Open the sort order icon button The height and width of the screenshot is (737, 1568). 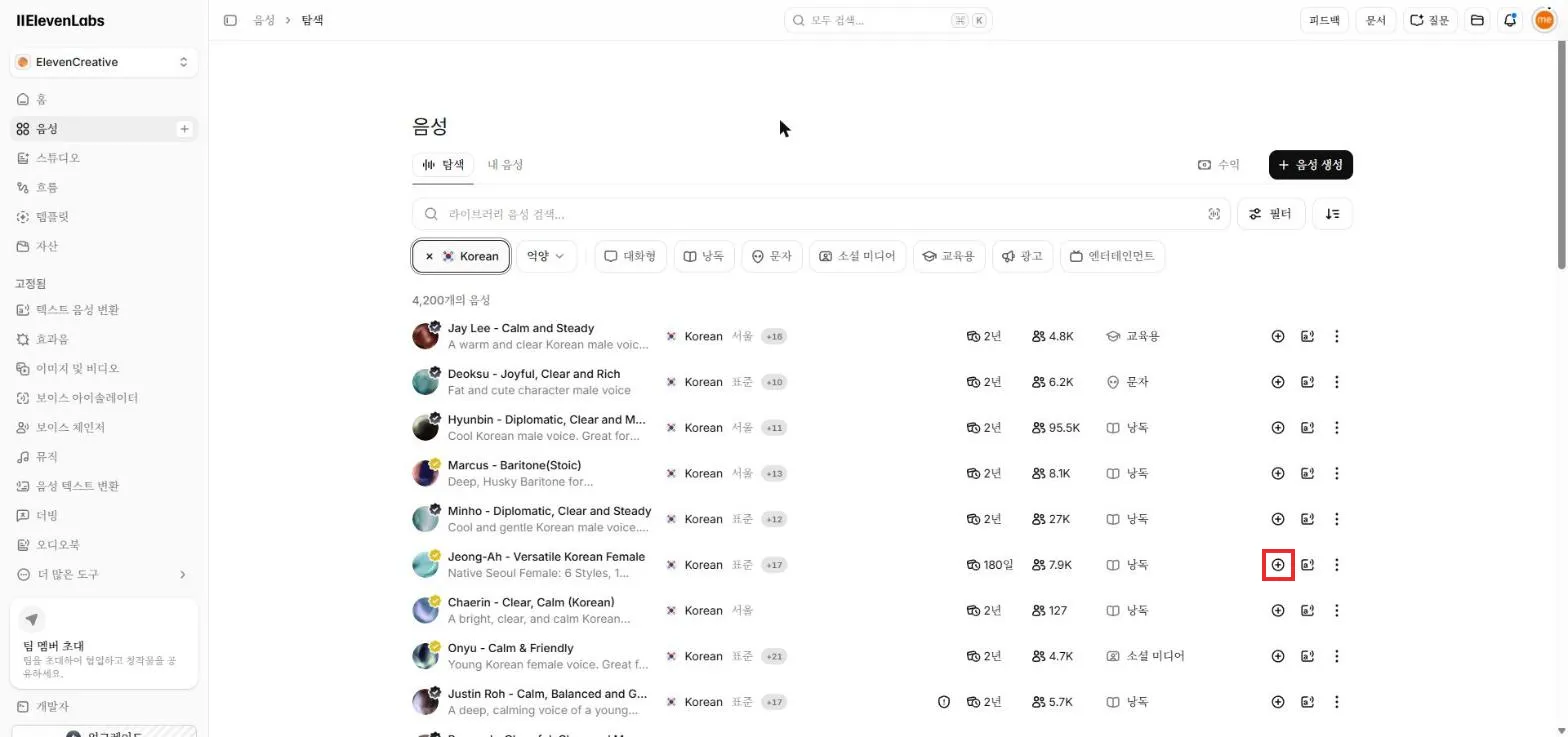pos(1332,214)
